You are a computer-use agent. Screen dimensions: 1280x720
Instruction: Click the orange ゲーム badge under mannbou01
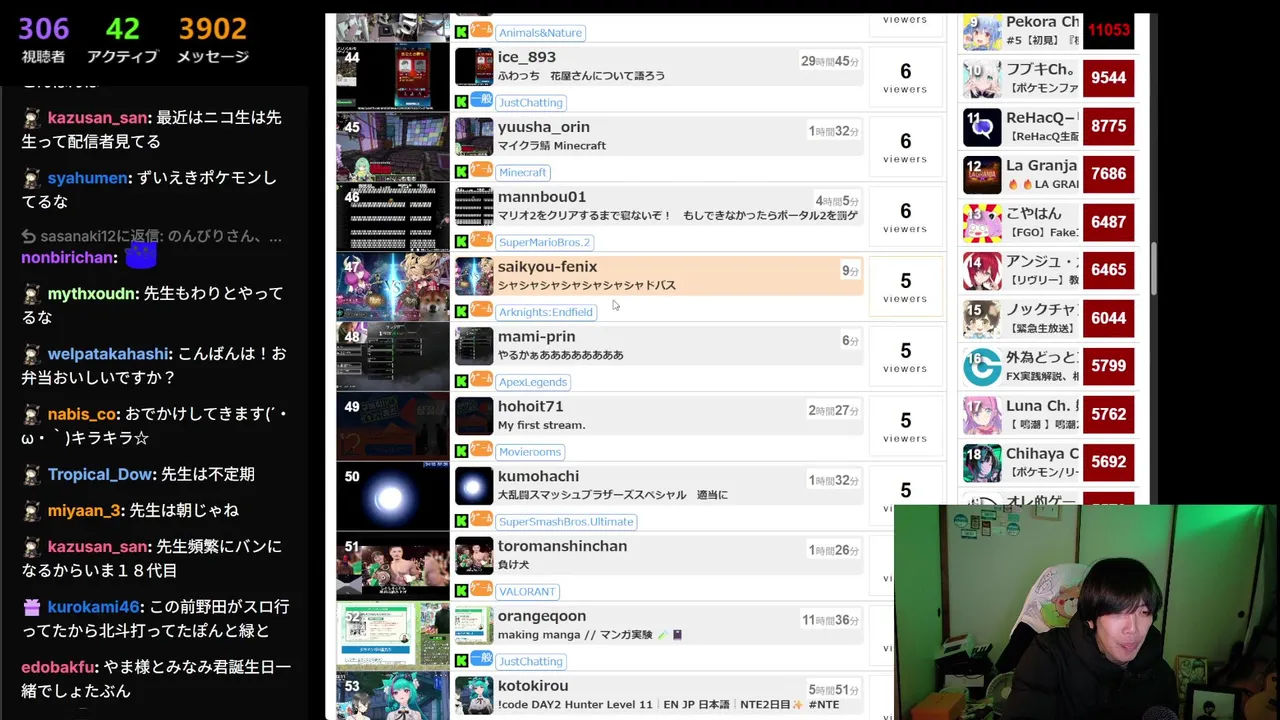point(481,240)
